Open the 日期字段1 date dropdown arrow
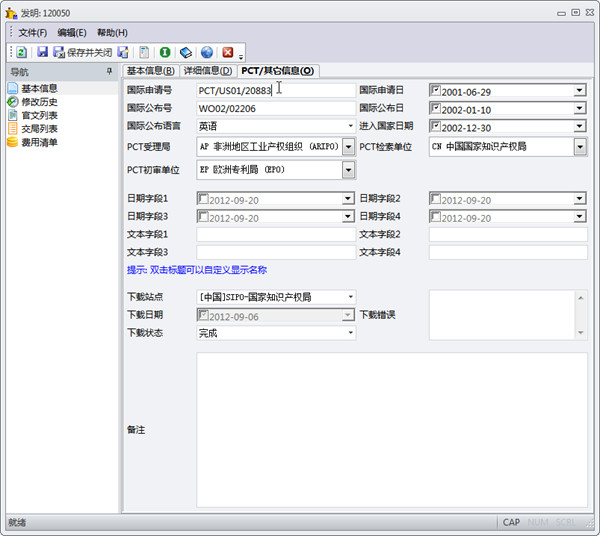 (347, 198)
